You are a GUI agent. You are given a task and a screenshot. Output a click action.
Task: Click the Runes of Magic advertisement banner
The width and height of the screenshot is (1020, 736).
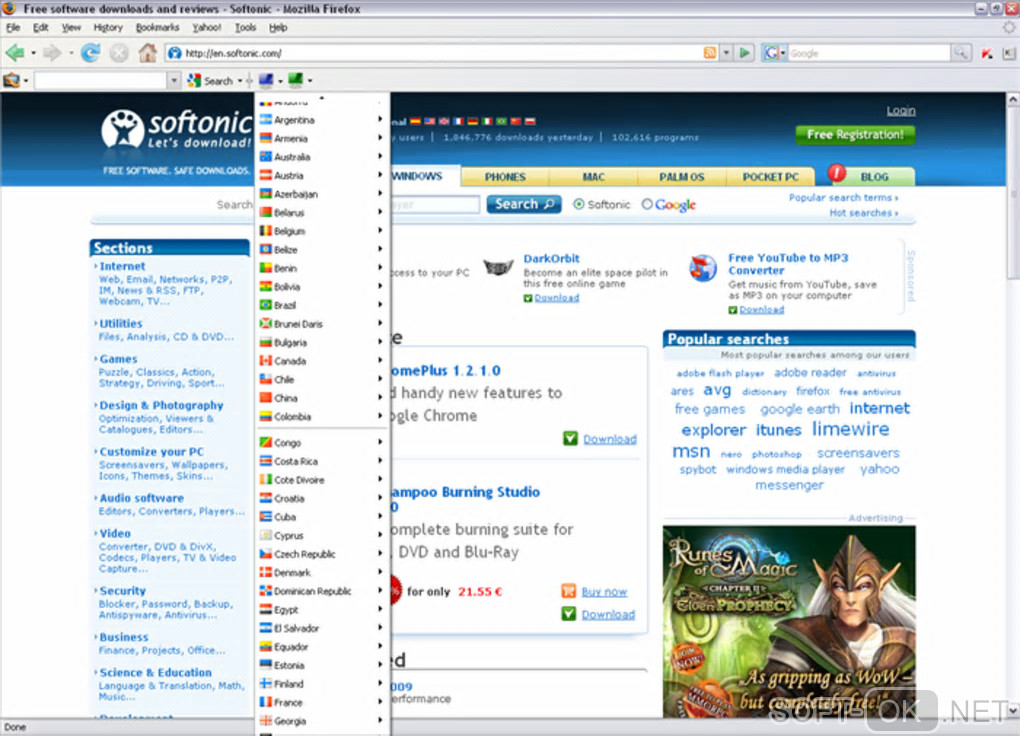tap(789, 621)
